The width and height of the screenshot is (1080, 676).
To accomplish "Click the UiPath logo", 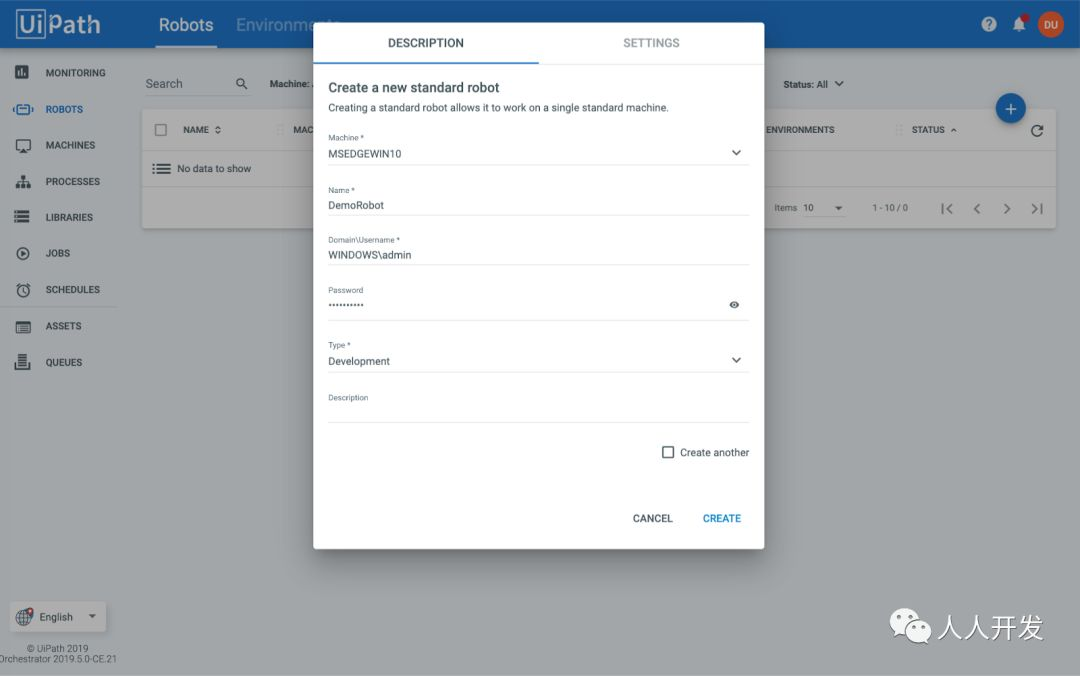I will pyautogui.click(x=59, y=24).
